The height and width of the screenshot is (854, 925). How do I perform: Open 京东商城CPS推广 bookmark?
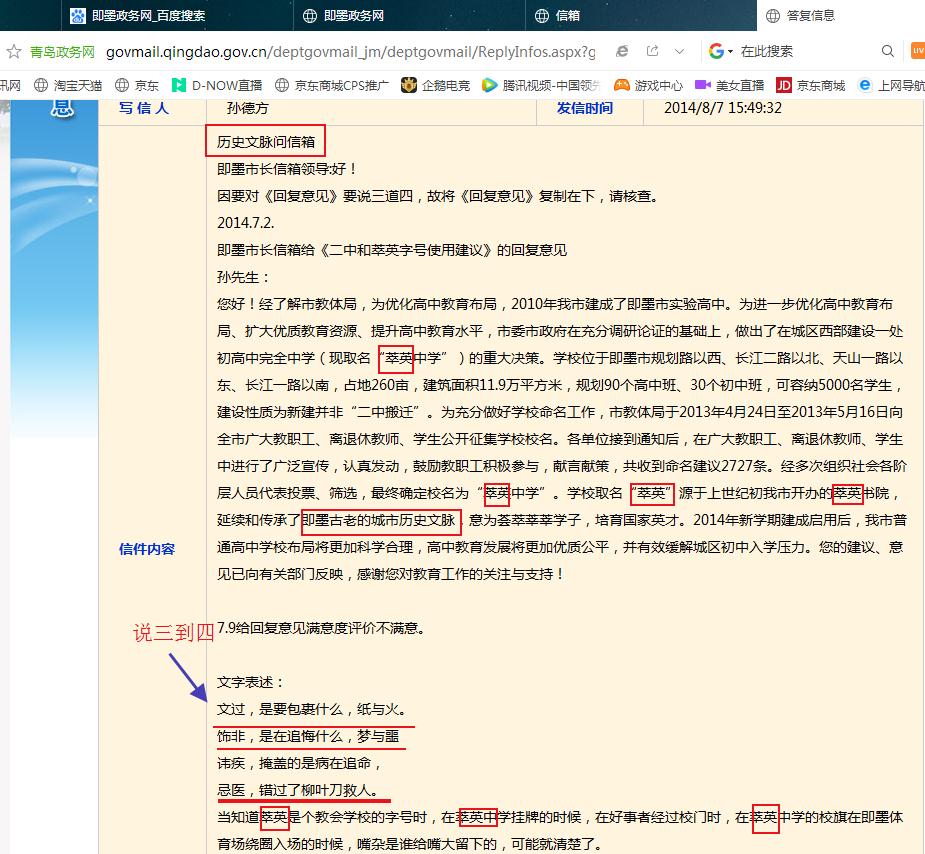click(332, 86)
